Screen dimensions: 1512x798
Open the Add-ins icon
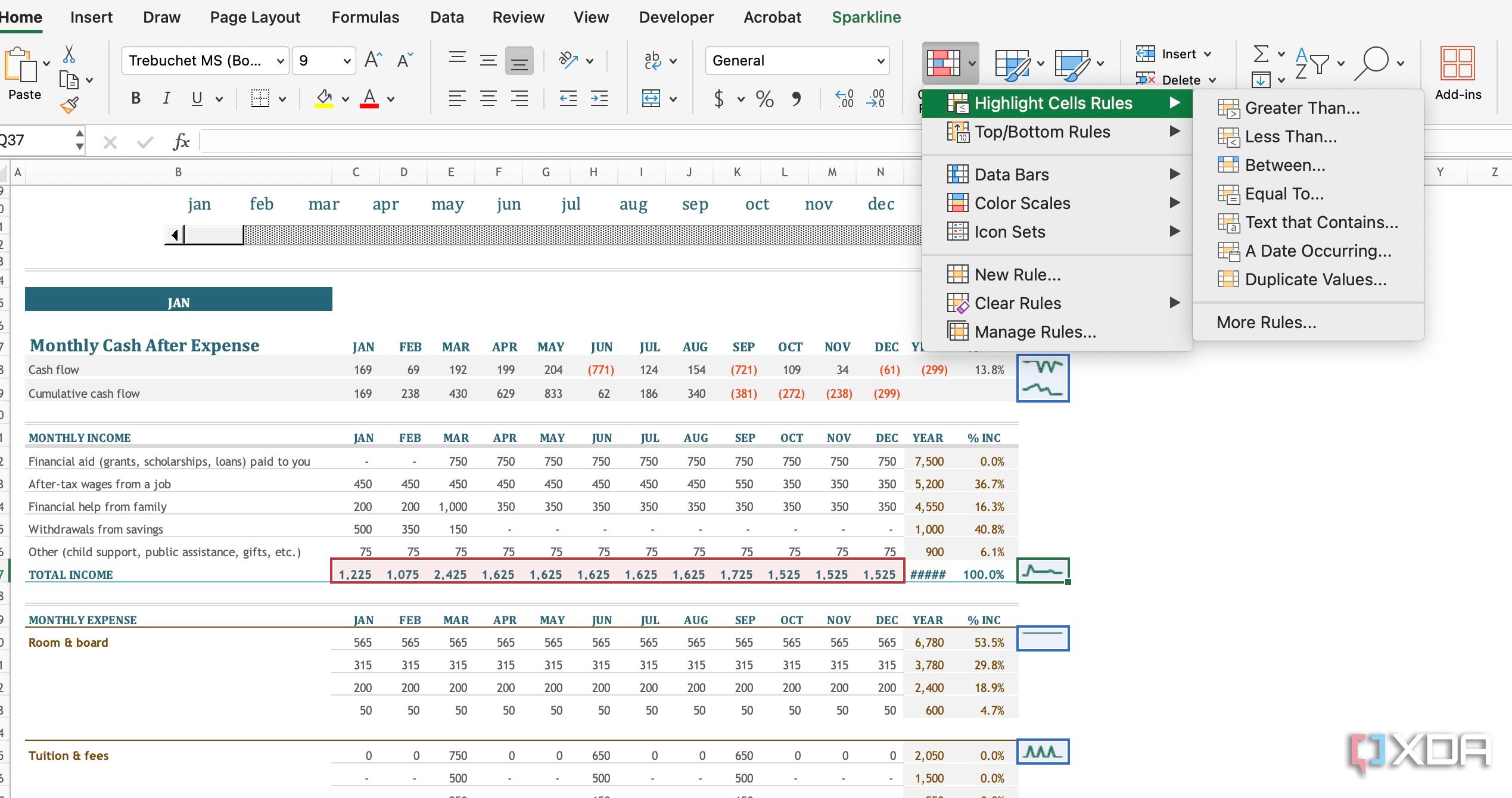click(x=1458, y=73)
